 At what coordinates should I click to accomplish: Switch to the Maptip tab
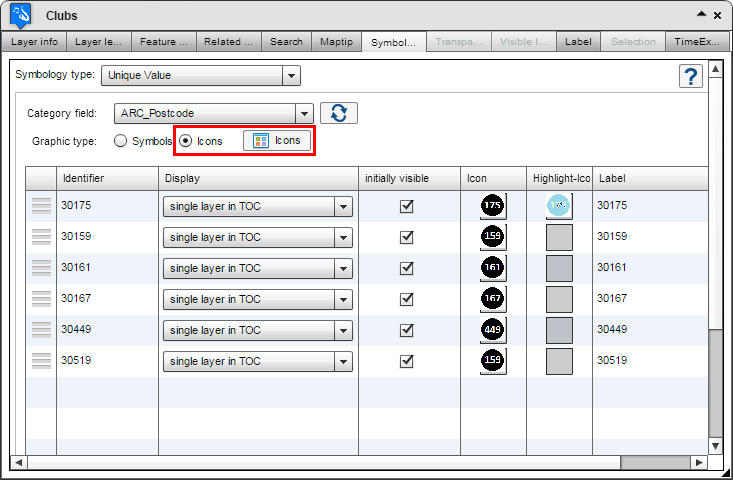[337, 42]
